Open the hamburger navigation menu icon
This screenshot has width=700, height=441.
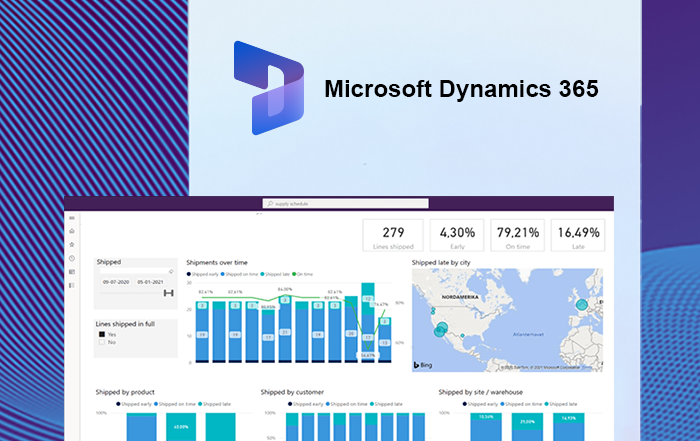tap(72, 218)
